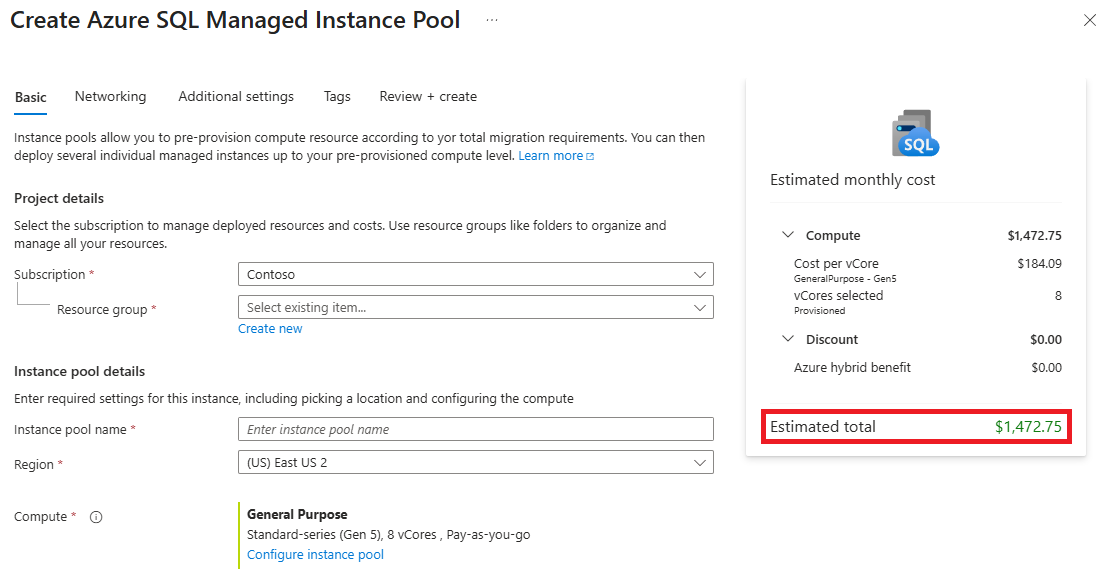Click the Azure hybrid benefit label
1111x580 pixels.
pyautogui.click(x=852, y=368)
